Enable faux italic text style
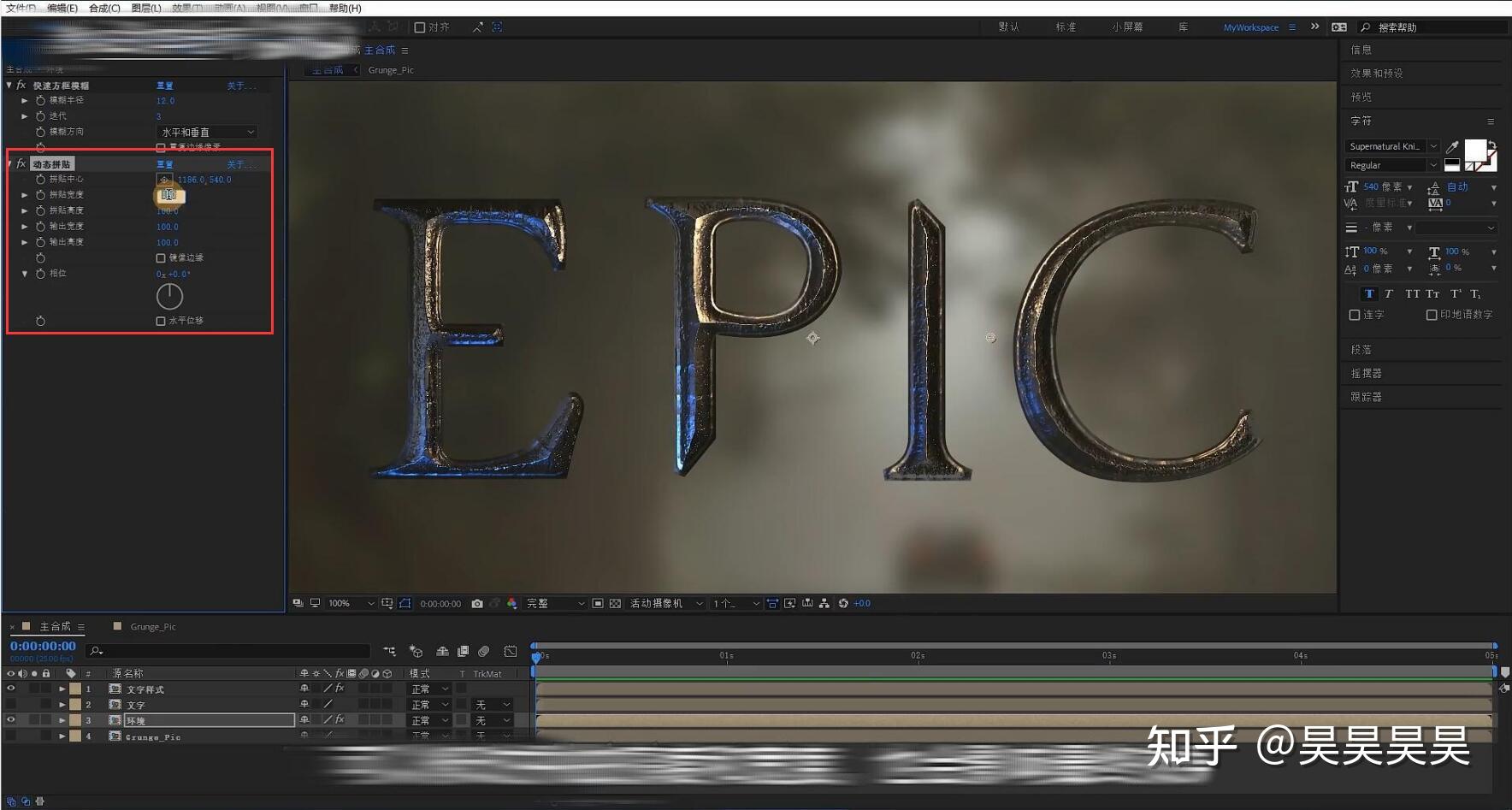 tap(1389, 294)
